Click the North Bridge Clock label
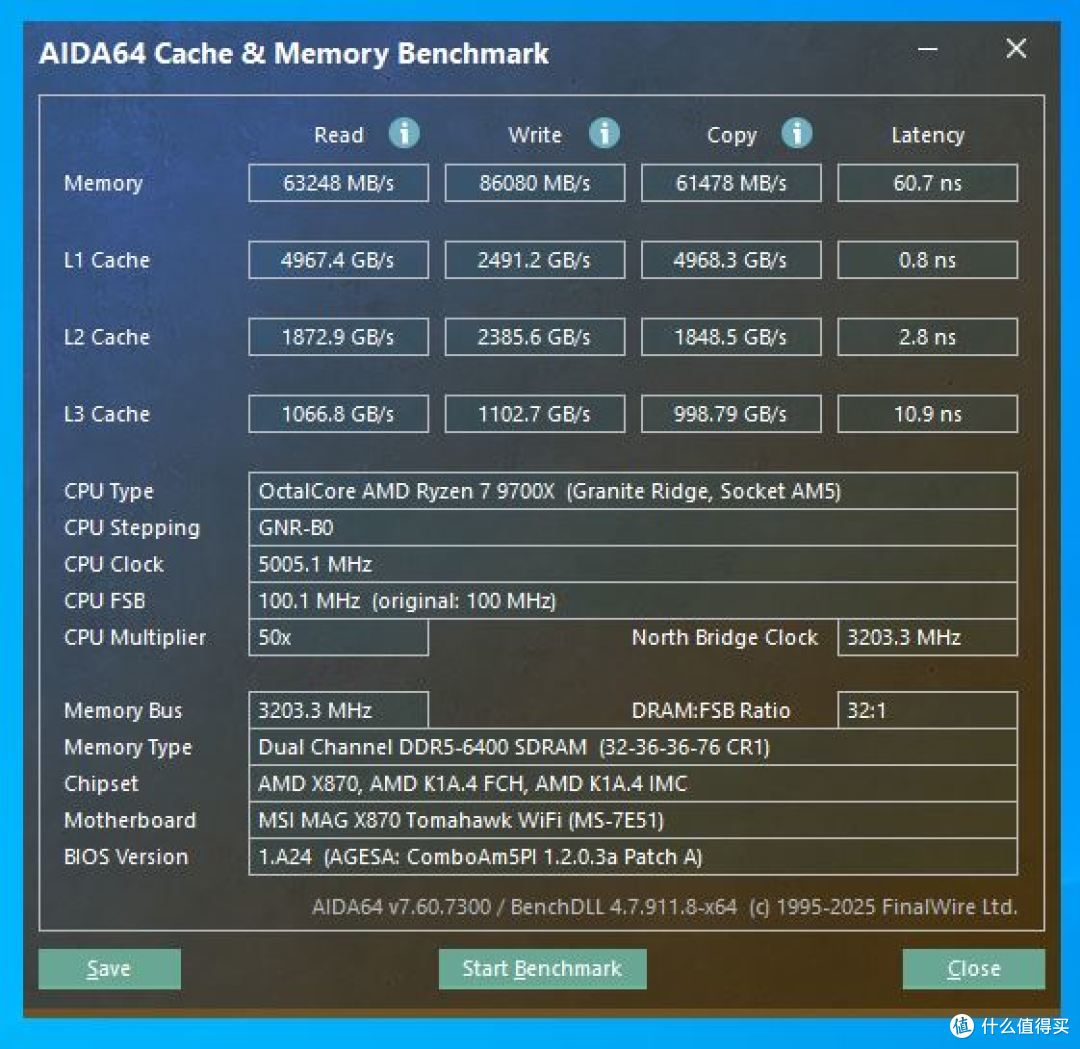Screen dimensions: 1080x1049 [725, 637]
